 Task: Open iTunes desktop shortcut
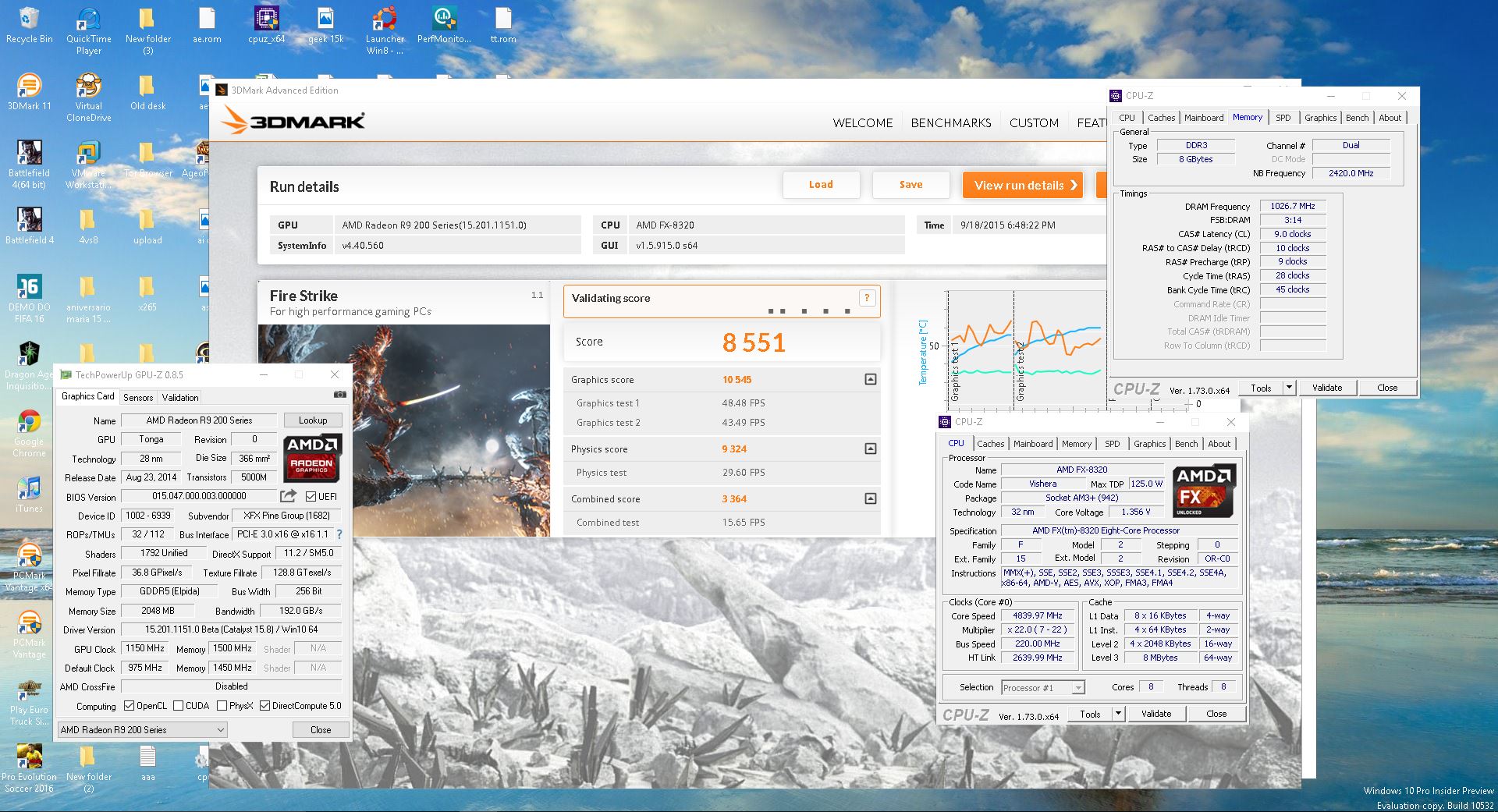30,494
